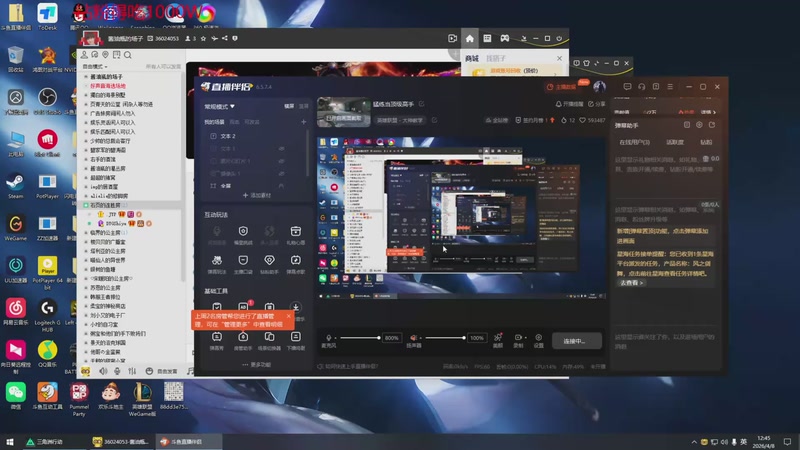The image size is (800, 450).
Task: Favorite channel with star icon
Action: pos(203,38)
